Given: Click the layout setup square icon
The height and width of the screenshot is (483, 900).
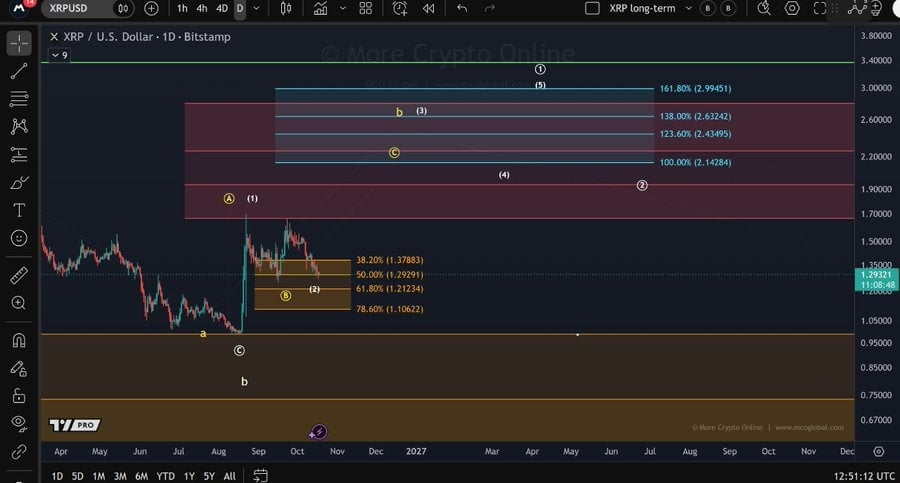Looking at the screenshot, I should 592,9.
